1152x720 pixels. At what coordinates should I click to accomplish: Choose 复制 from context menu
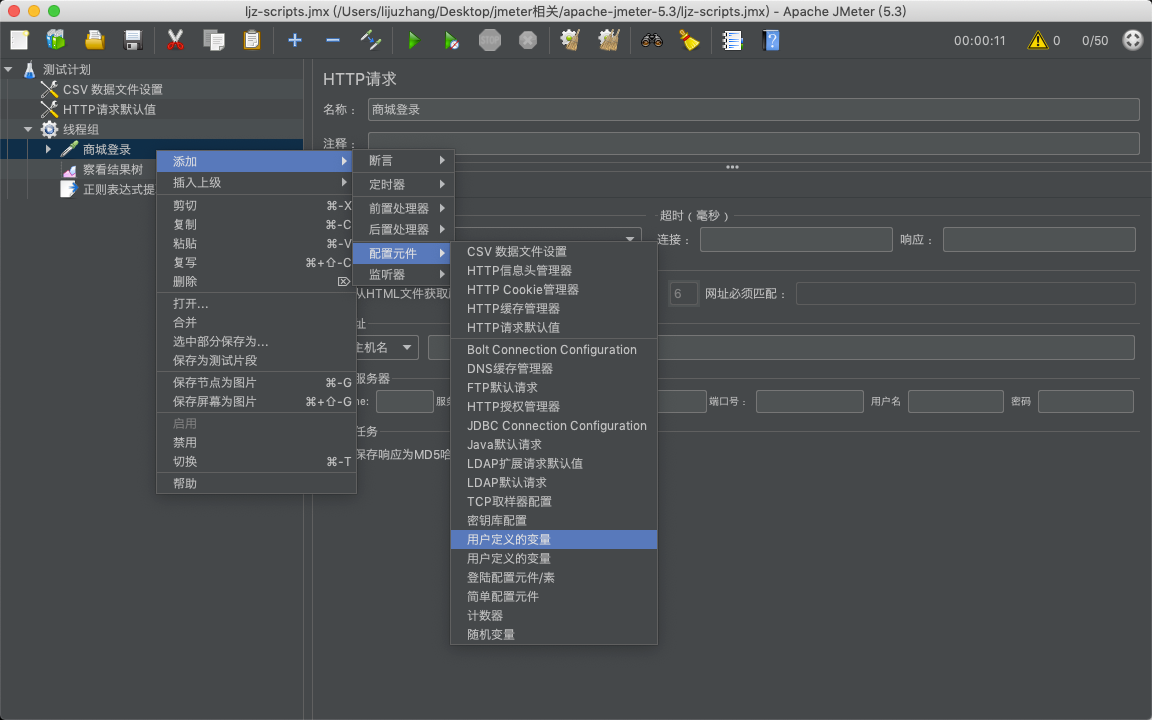pyautogui.click(x=256, y=225)
